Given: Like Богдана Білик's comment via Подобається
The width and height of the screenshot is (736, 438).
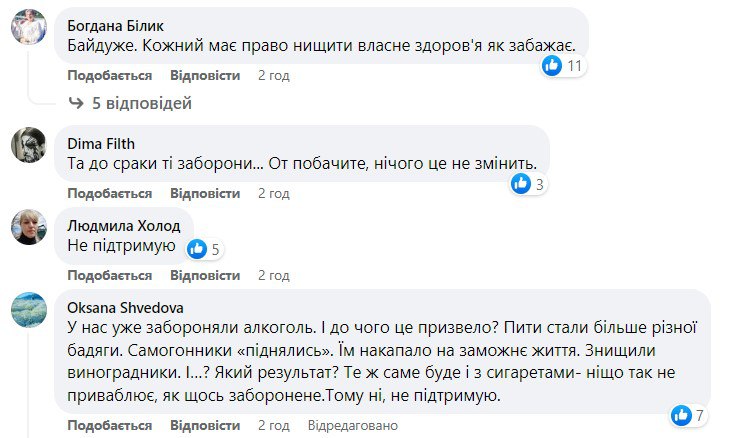Looking at the screenshot, I should tap(109, 75).
